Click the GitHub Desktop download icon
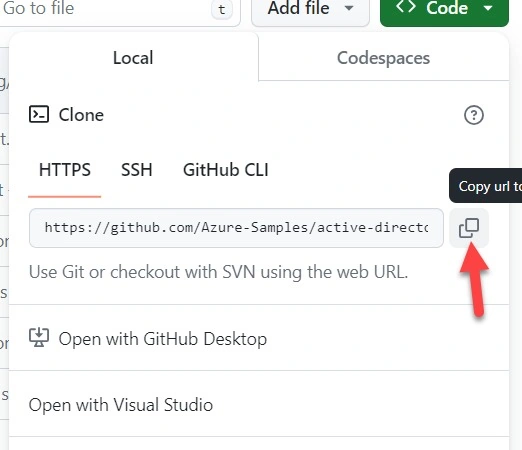This screenshot has height=450, width=522. click(x=39, y=337)
